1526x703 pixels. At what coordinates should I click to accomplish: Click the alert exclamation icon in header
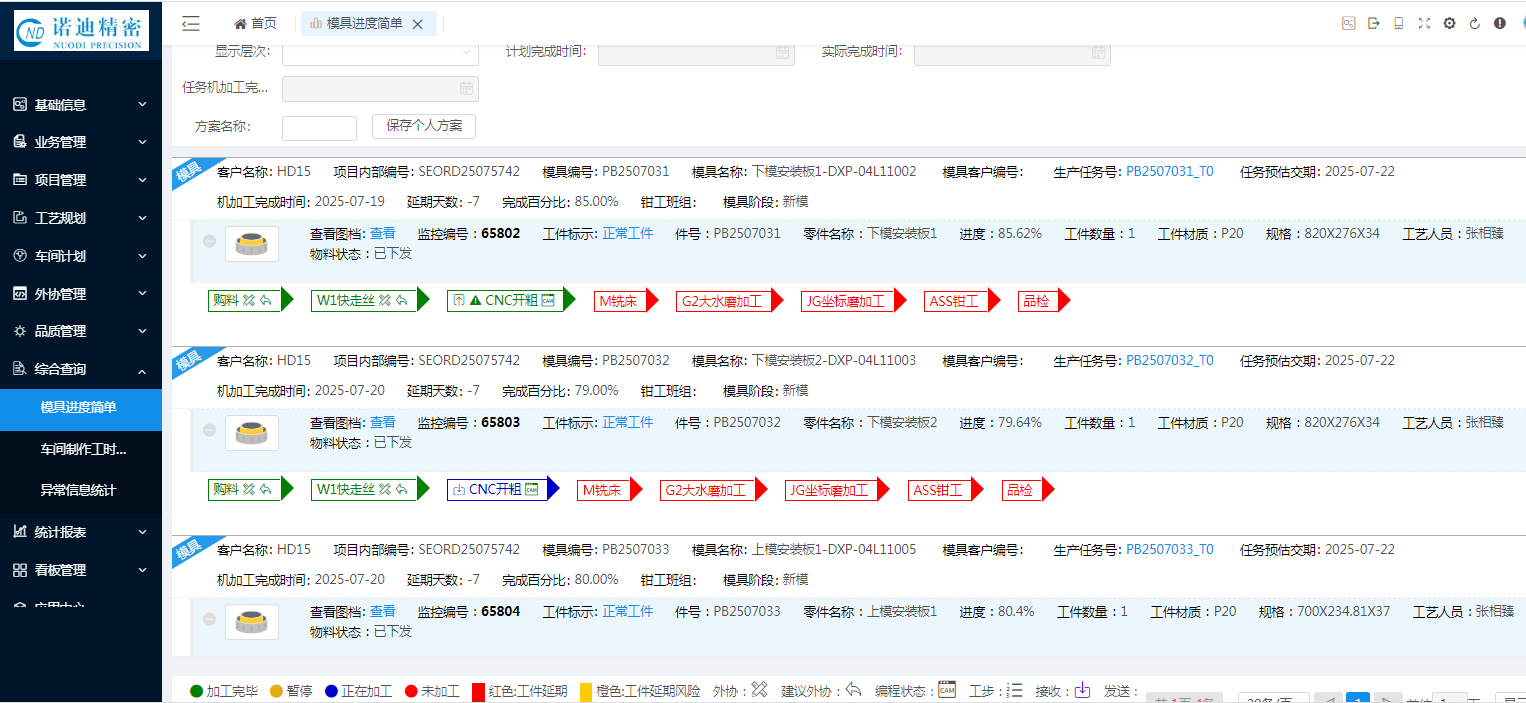click(x=1500, y=23)
